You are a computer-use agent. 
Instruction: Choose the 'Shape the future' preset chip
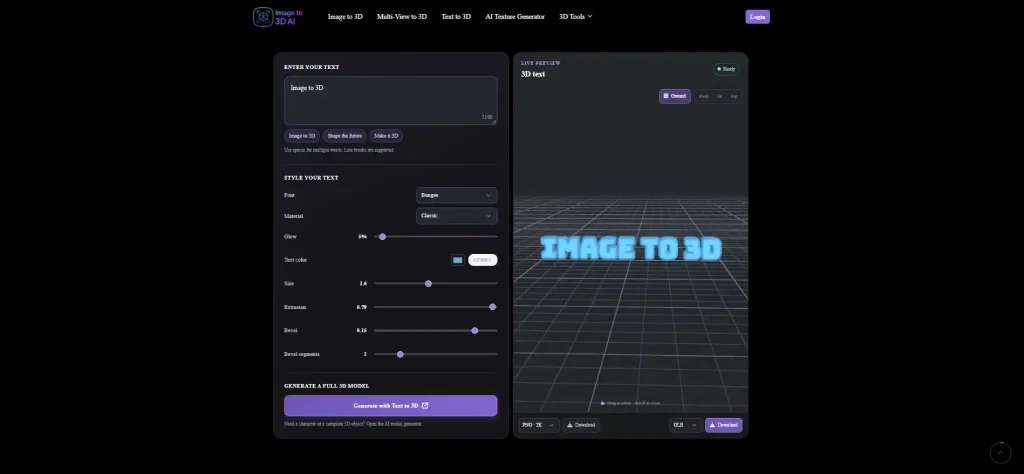[x=344, y=136]
